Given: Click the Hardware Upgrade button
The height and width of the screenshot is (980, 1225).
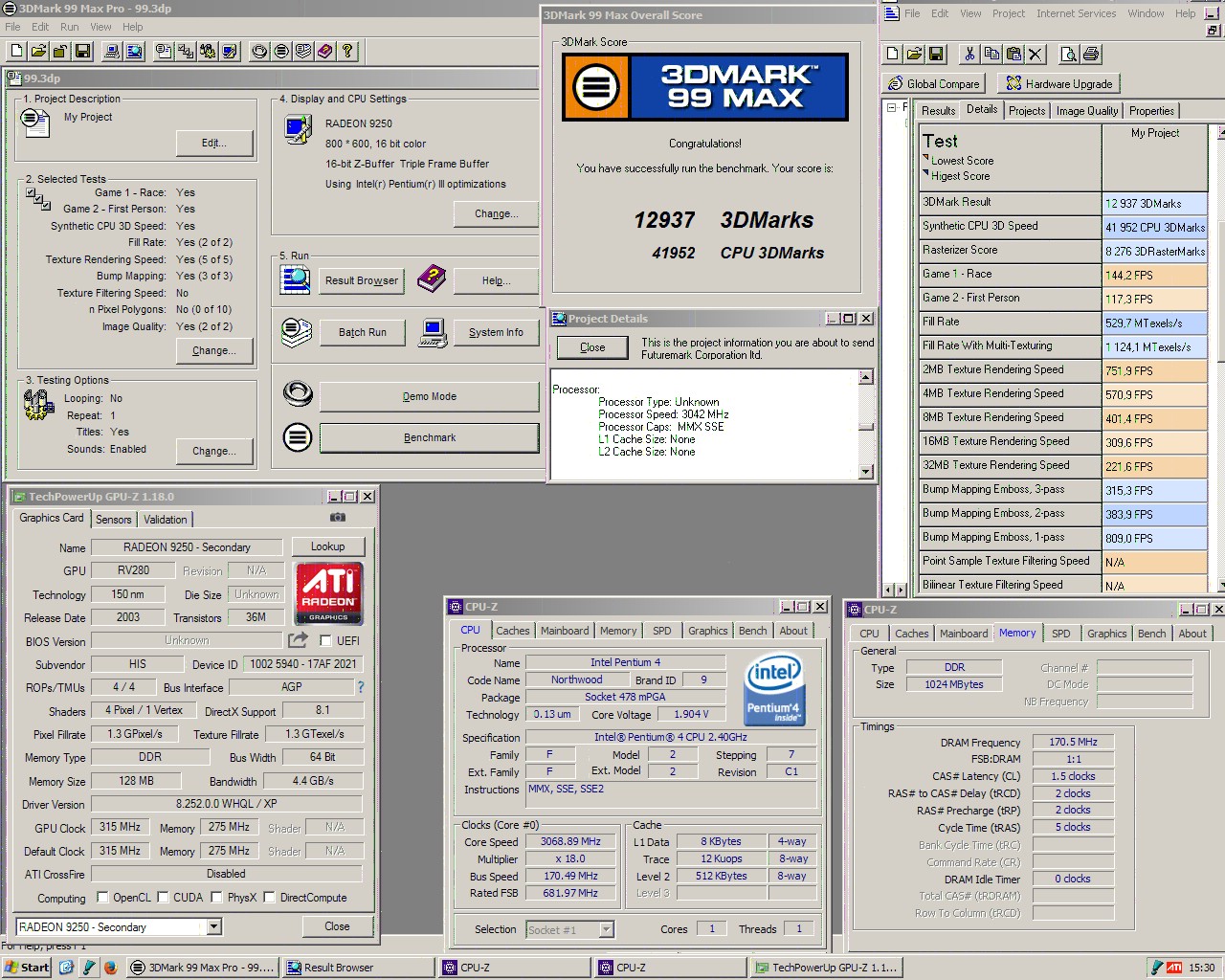Looking at the screenshot, I should 1058,83.
